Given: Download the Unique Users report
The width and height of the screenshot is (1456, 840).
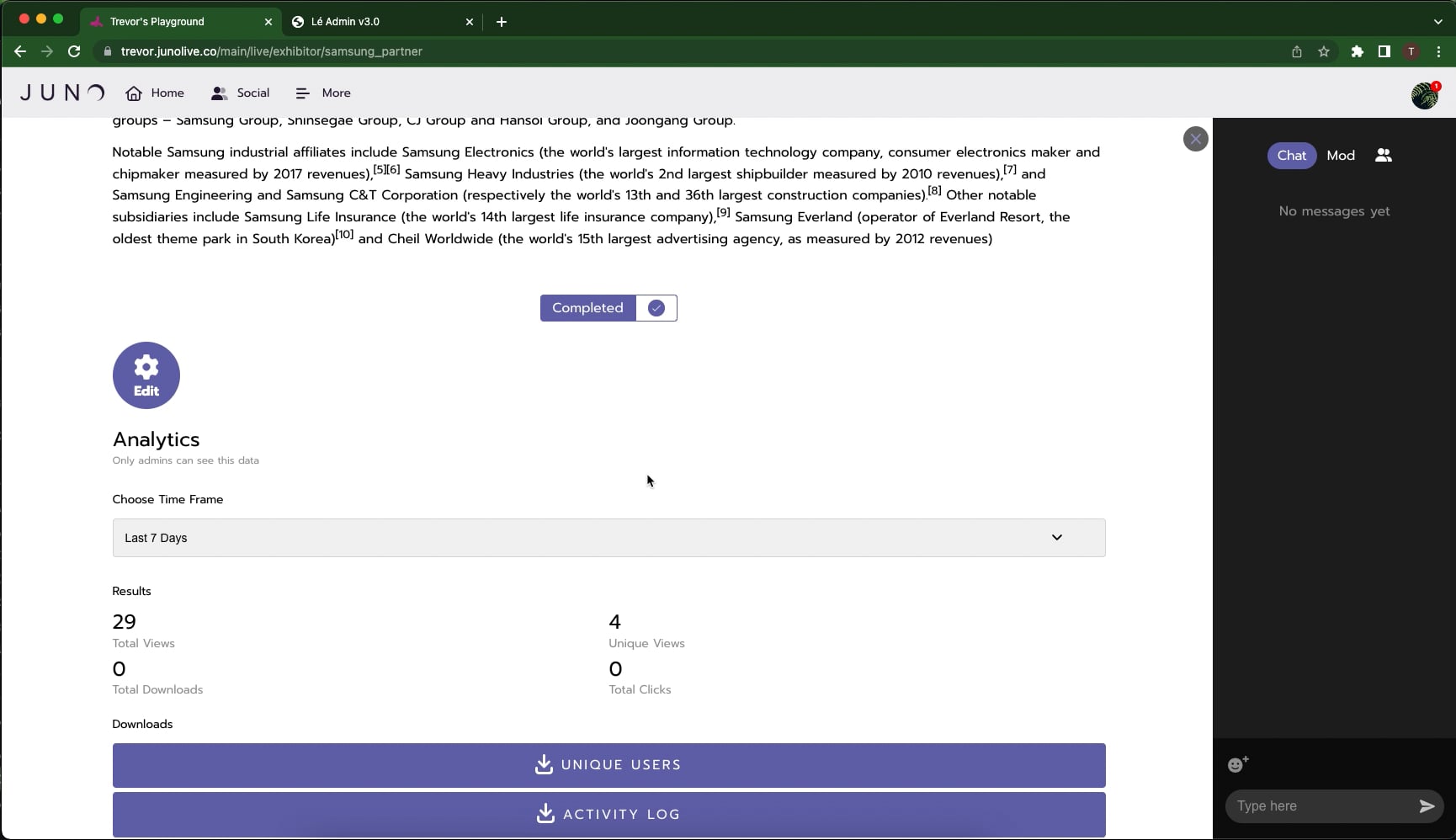Looking at the screenshot, I should [x=608, y=765].
